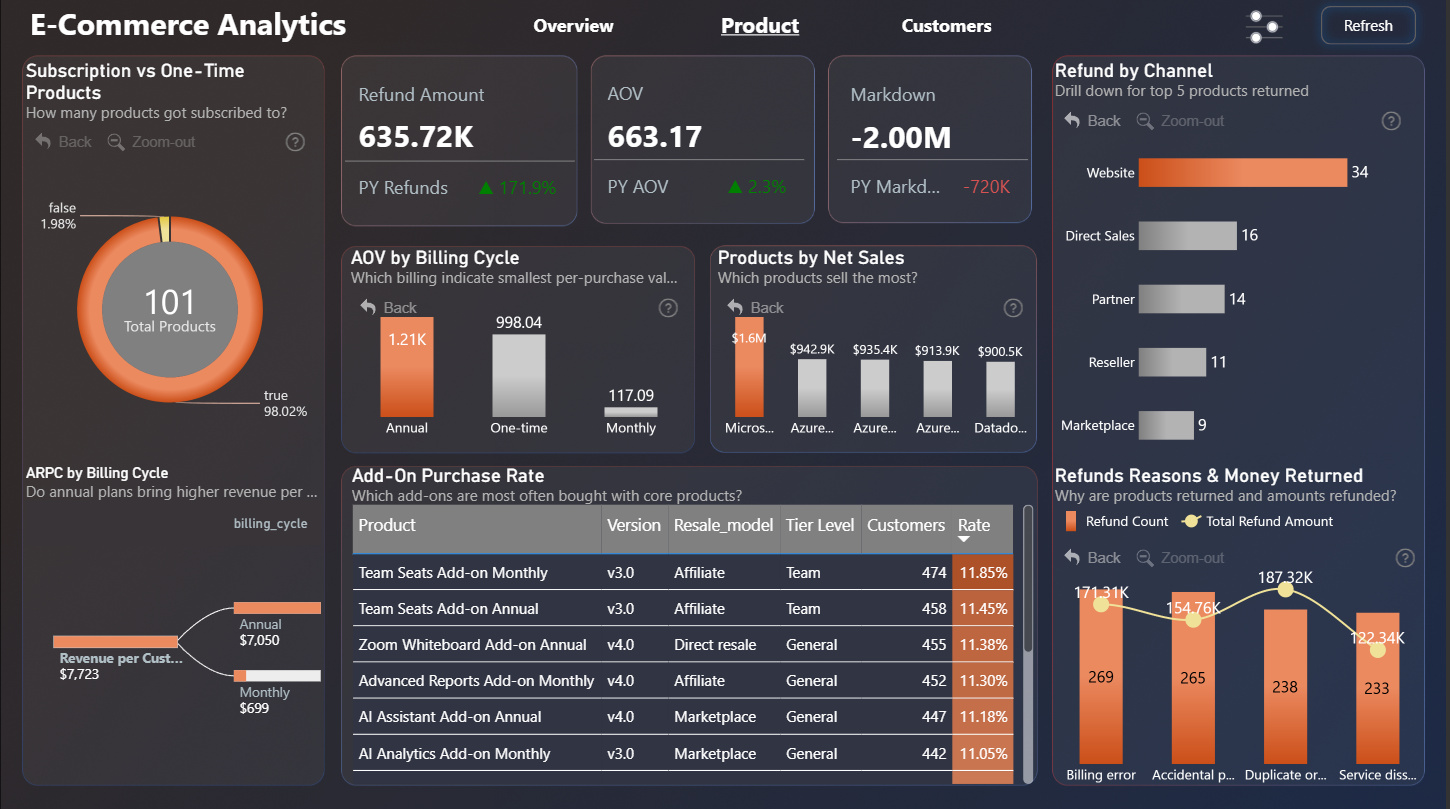Select the Marketplace refund bar
The width and height of the screenshot is (1450, 809).
(x=1166, y=425)
